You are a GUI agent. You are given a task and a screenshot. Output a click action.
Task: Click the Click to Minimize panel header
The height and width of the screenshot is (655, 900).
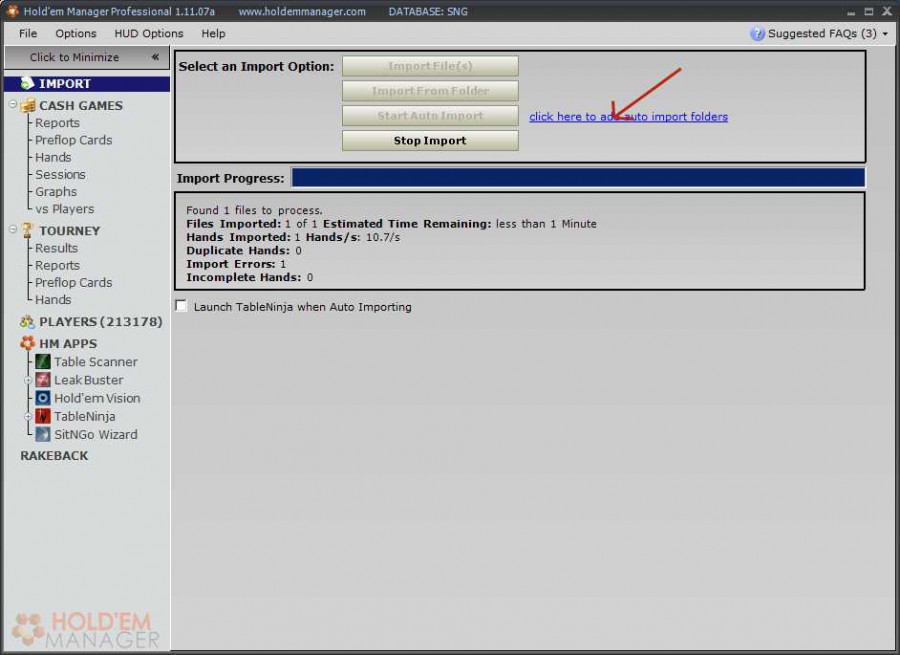click(87, 57)
